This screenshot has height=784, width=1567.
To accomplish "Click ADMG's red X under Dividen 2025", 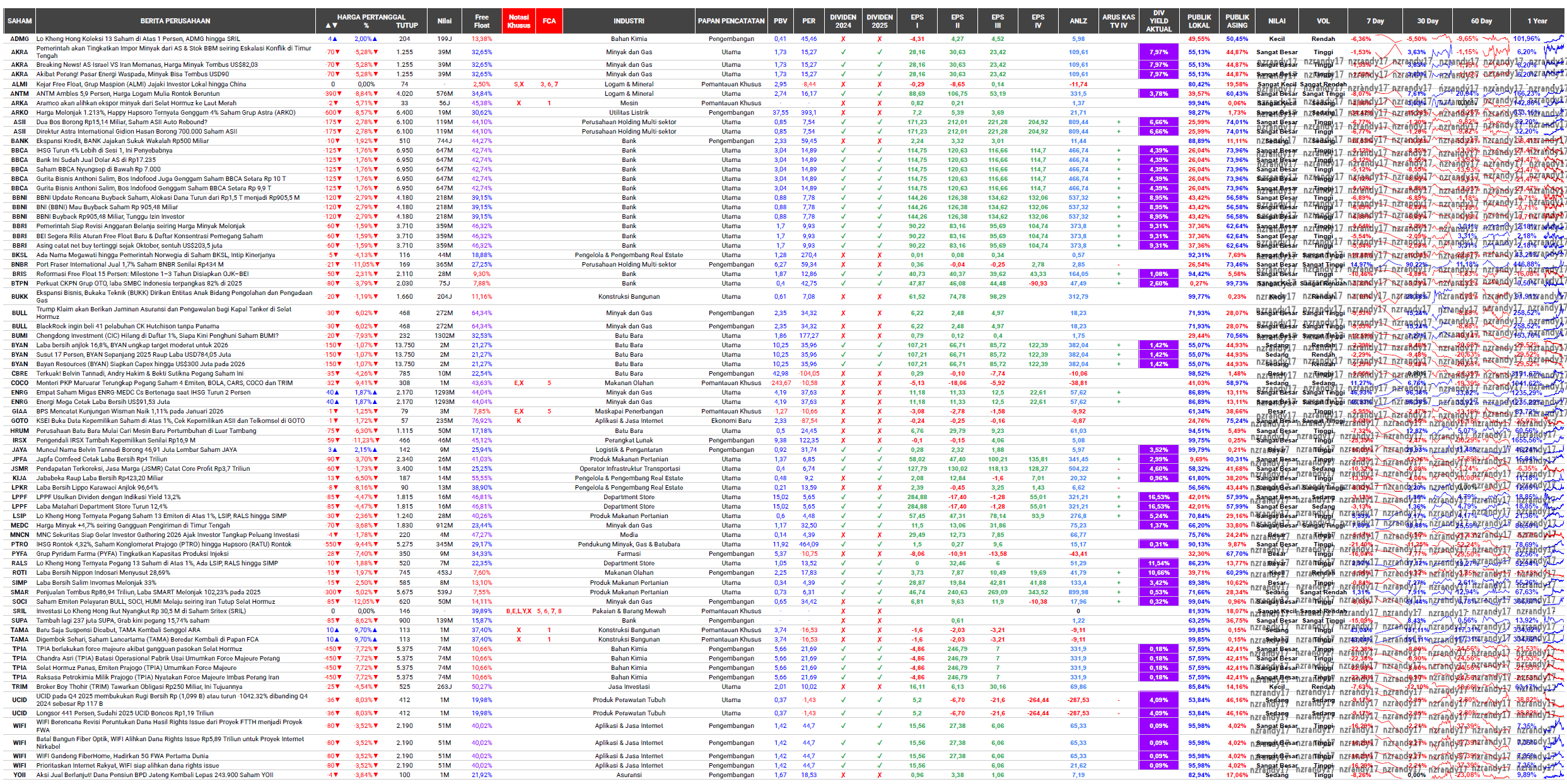I will (880, 39).
